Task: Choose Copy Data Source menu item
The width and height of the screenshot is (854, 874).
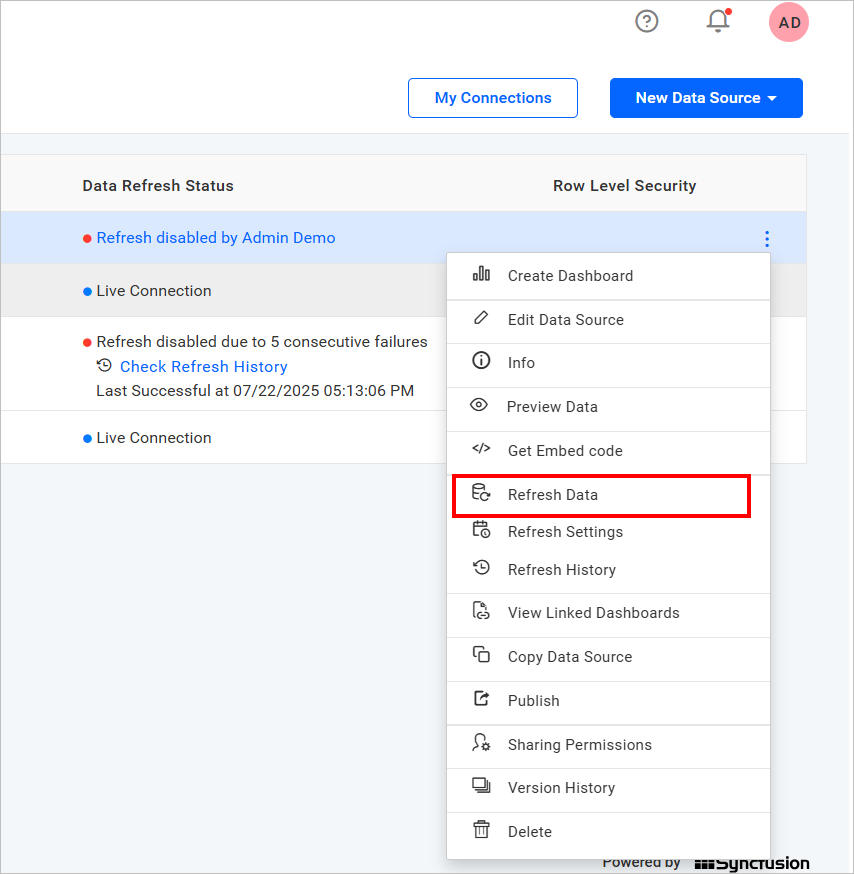Action: pyautogui.click(x=569, y=657)
